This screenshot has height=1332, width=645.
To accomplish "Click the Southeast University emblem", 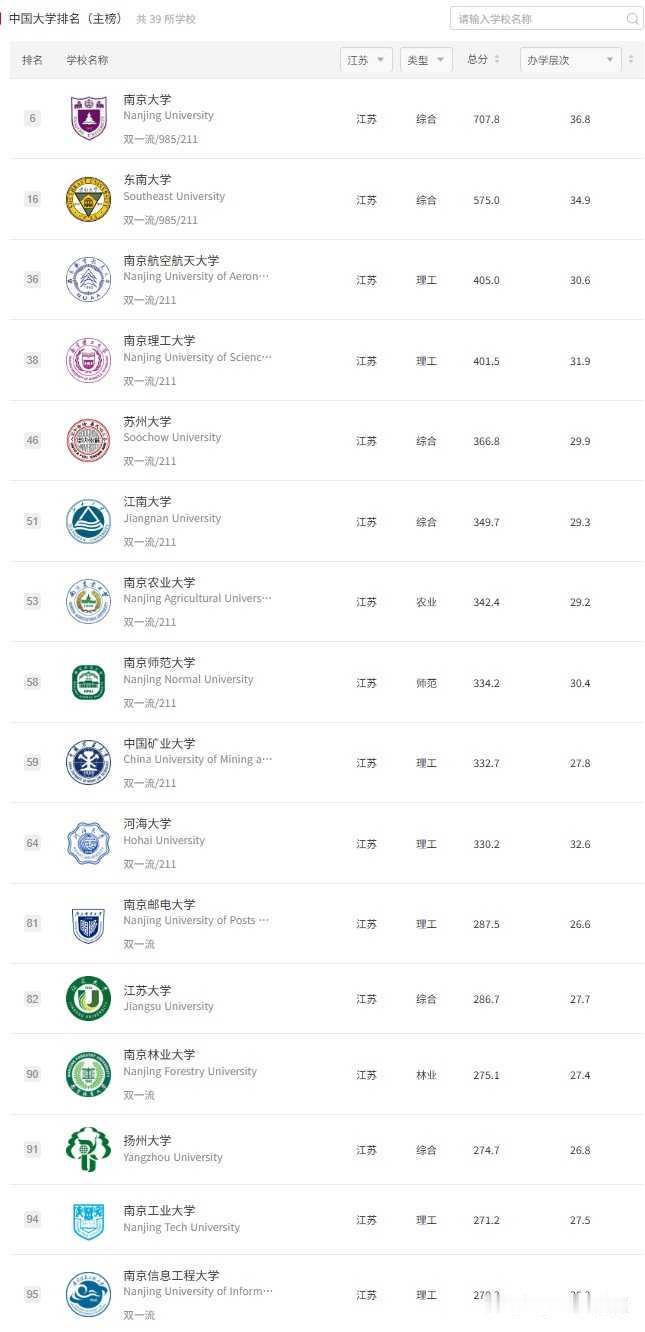I will tap(88, 199).
